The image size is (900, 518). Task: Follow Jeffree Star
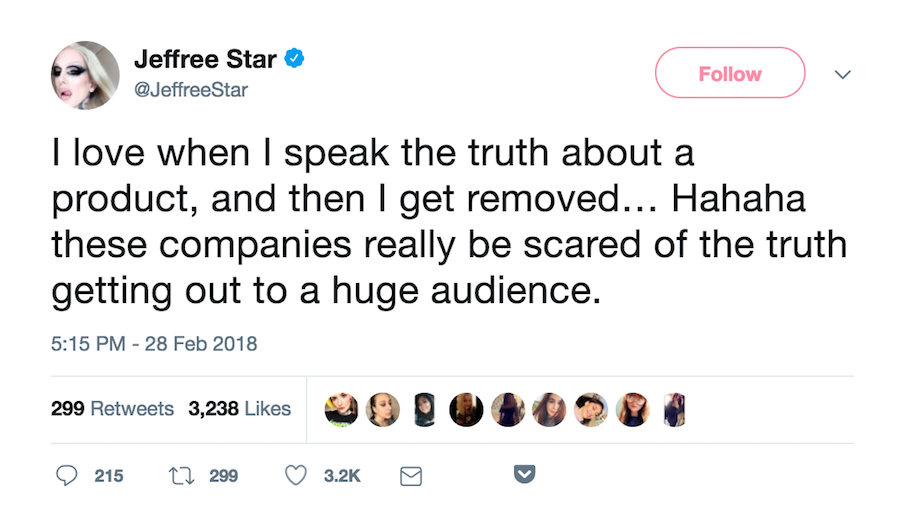[x=729, y=73]
